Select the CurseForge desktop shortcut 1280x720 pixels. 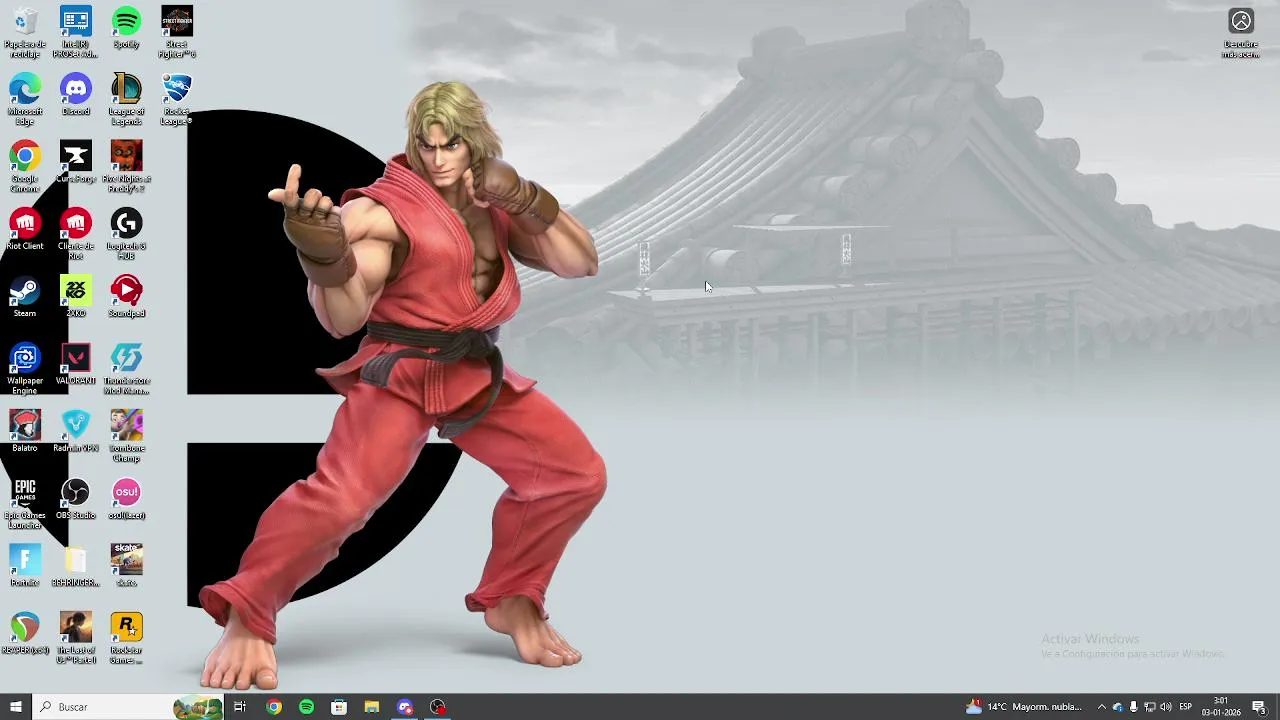pos(76,162)
